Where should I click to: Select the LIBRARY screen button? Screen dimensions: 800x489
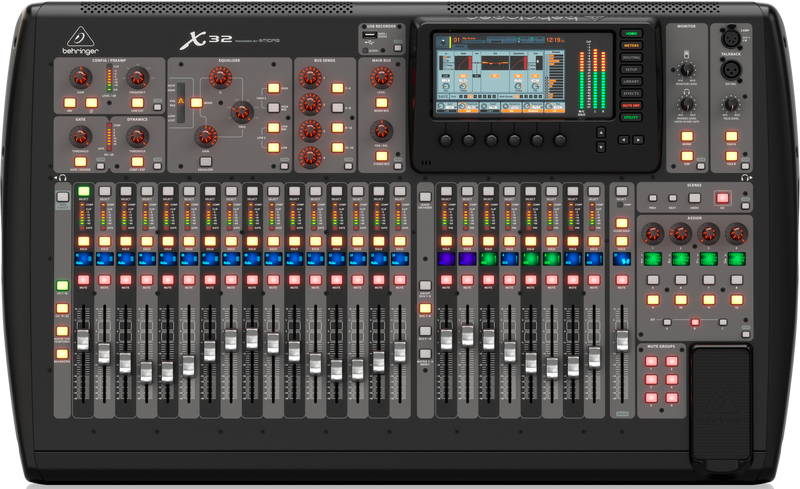(x=631, y=82)
